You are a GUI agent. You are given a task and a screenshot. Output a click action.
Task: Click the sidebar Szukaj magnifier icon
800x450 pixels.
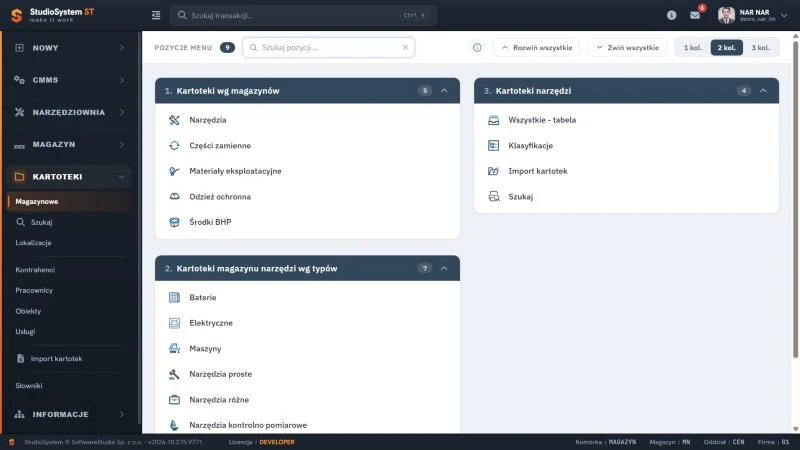click(x=20, y=222)
